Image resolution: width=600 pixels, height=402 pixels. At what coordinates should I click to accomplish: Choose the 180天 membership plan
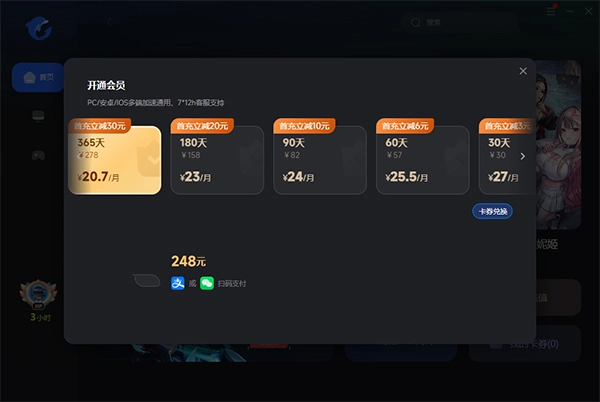coord(217,160)
